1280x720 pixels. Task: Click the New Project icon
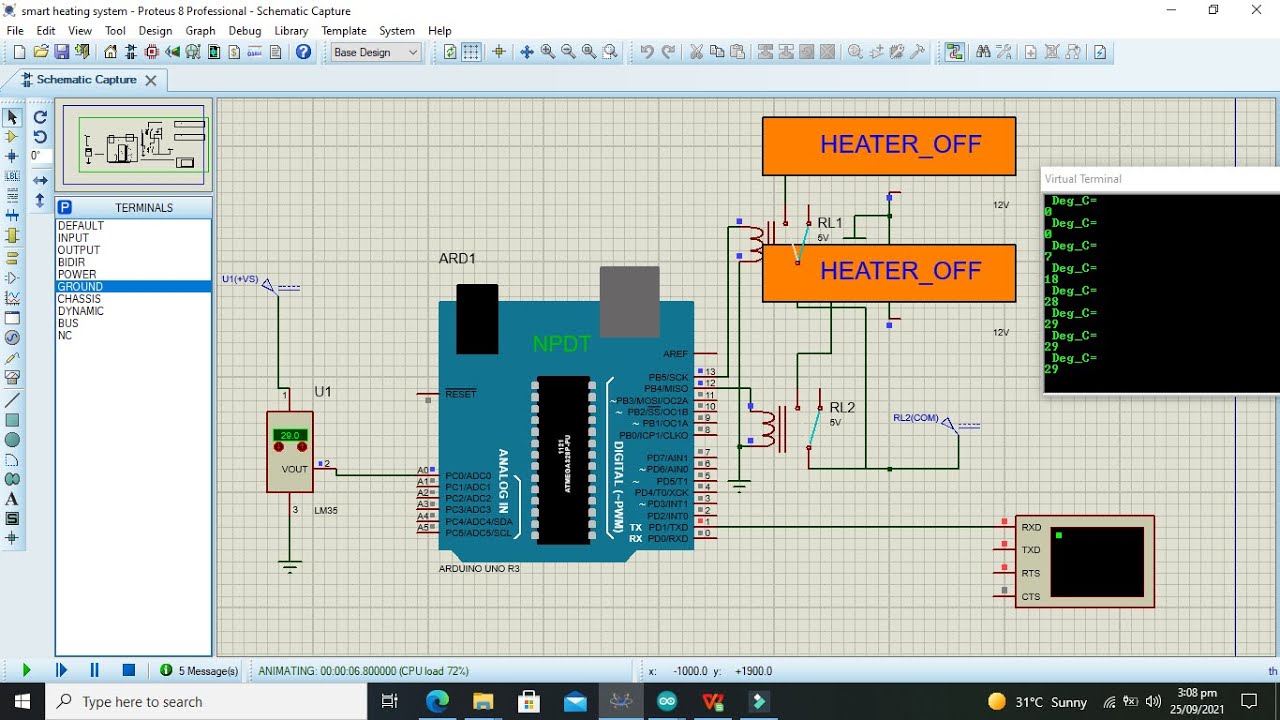pyautogui.click(x=18, y=52)
